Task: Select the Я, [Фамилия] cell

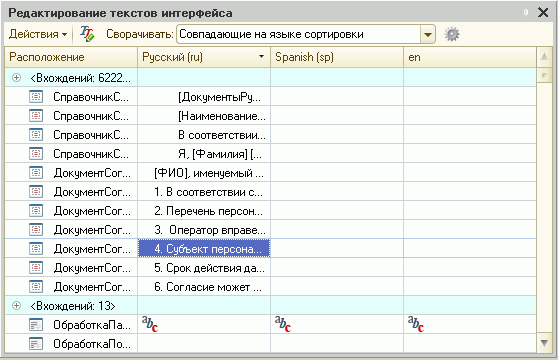Action: [204, 154]
